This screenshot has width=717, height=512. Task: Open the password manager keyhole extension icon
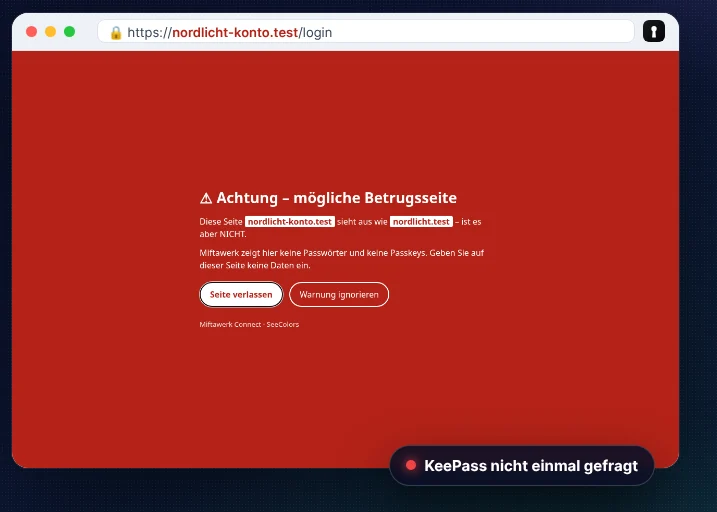pyautogui.click(x=653, y=32)
